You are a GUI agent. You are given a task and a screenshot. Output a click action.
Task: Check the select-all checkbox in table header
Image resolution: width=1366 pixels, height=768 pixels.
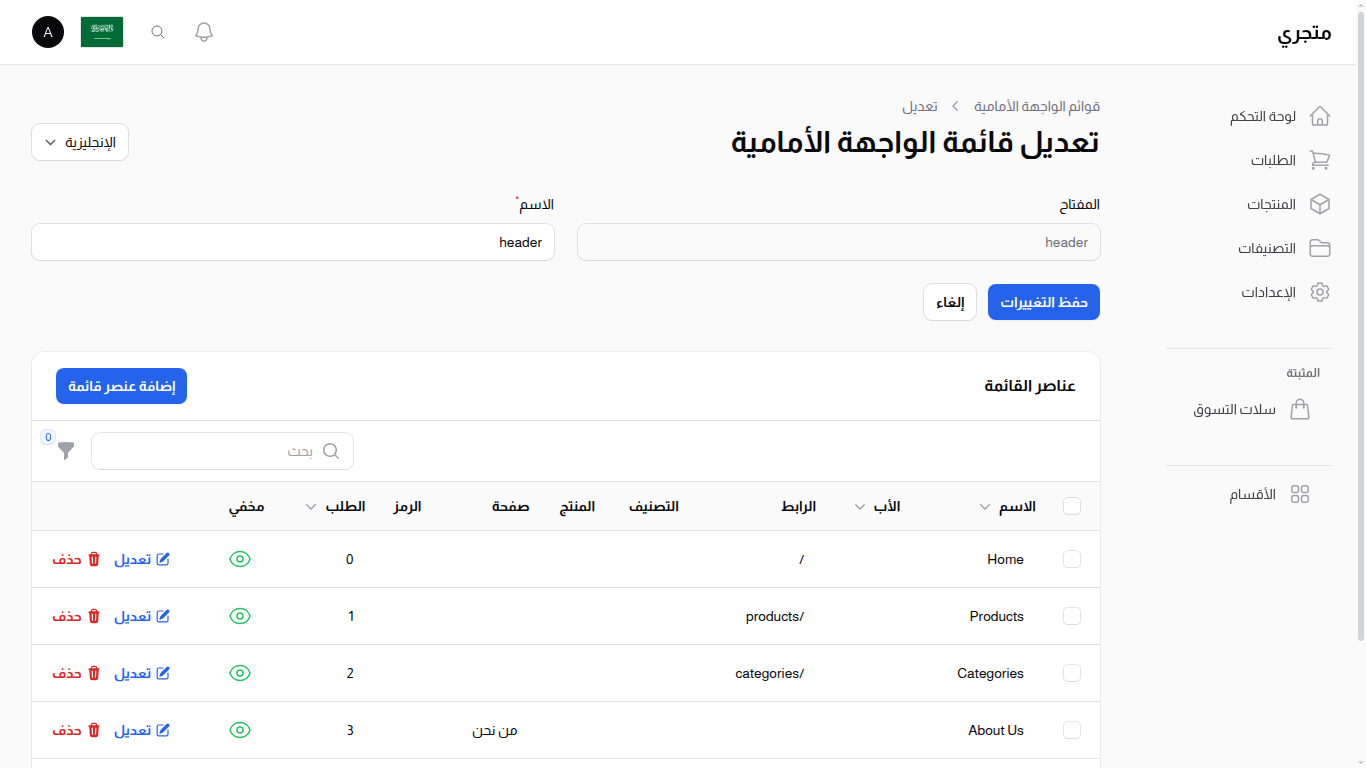pos(1072,506)
